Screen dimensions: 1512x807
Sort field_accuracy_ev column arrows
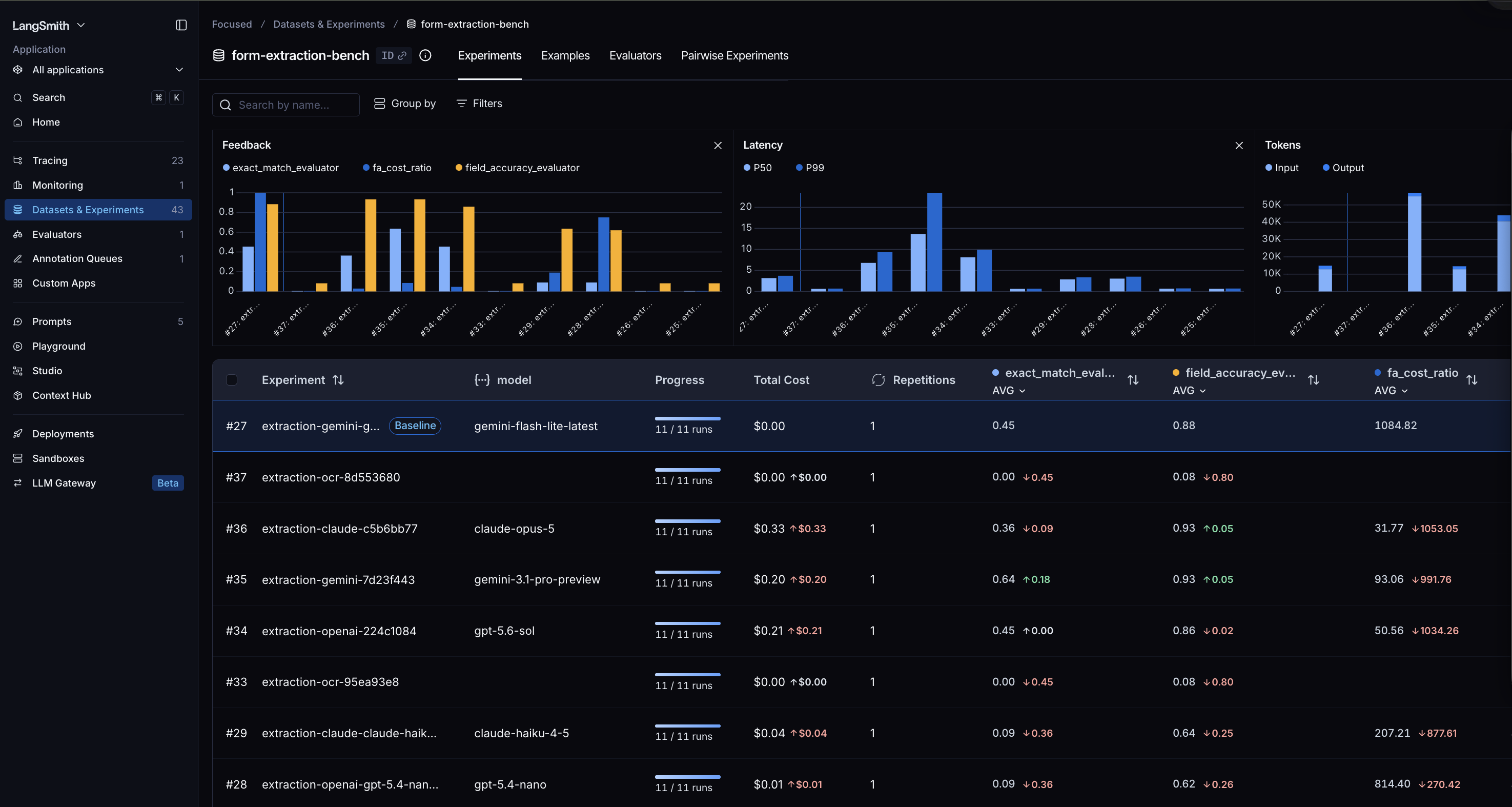point(1314,380)
